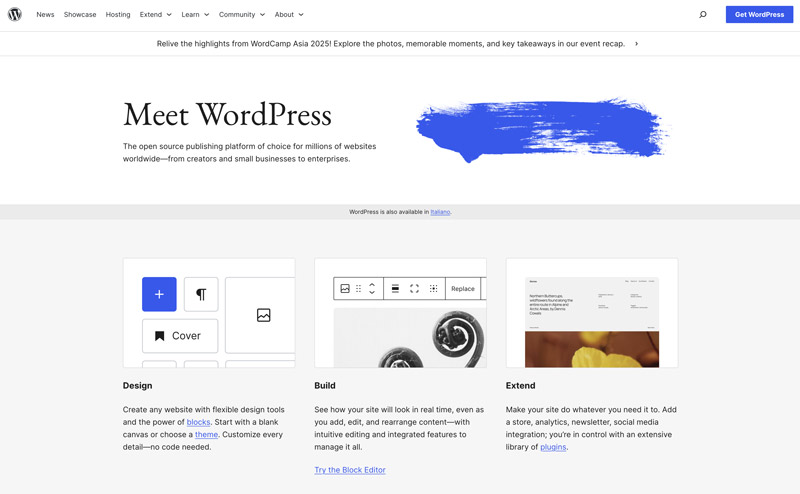800x494 pixels.
Task: Open the search magnifier icon
Action: [703, 14]
